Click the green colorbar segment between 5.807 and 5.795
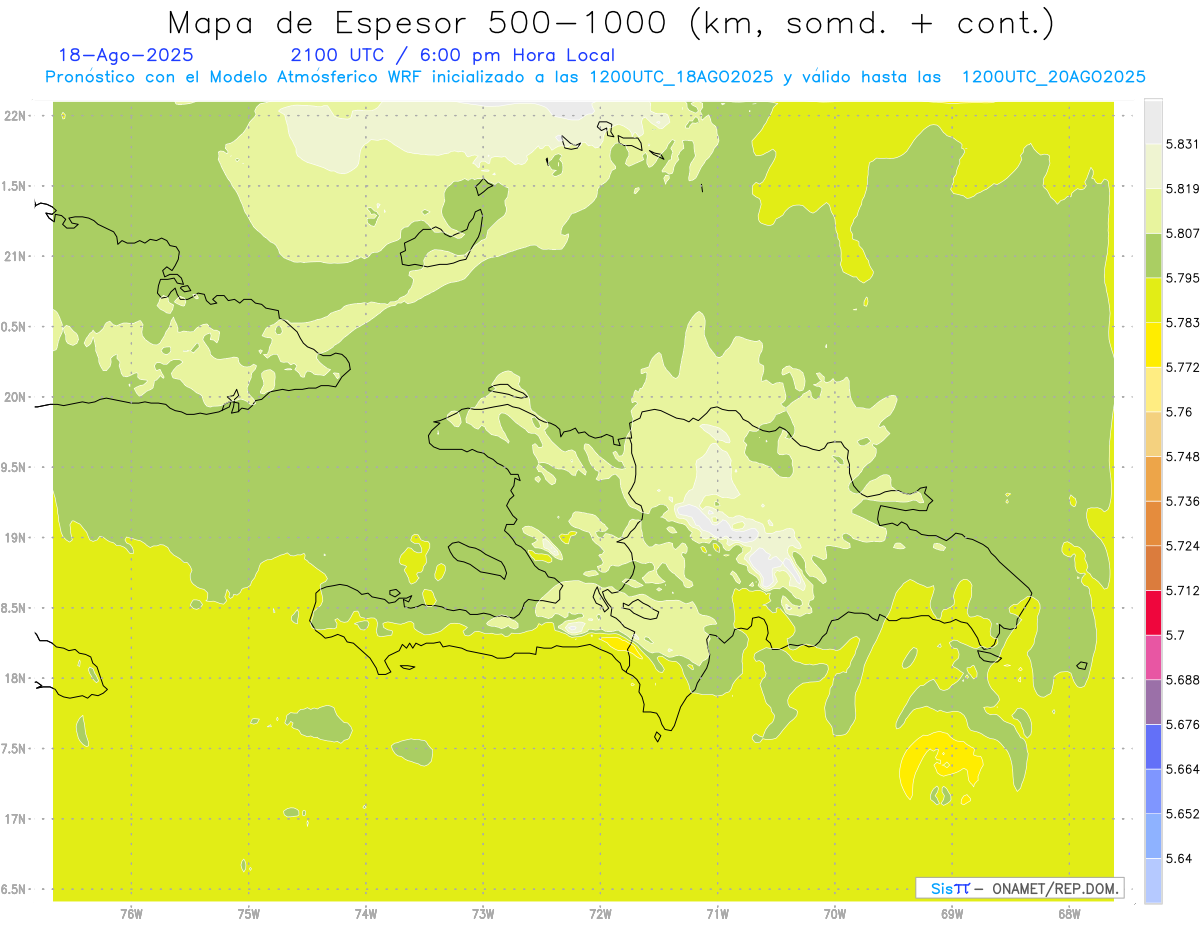 pos(1153,255)
